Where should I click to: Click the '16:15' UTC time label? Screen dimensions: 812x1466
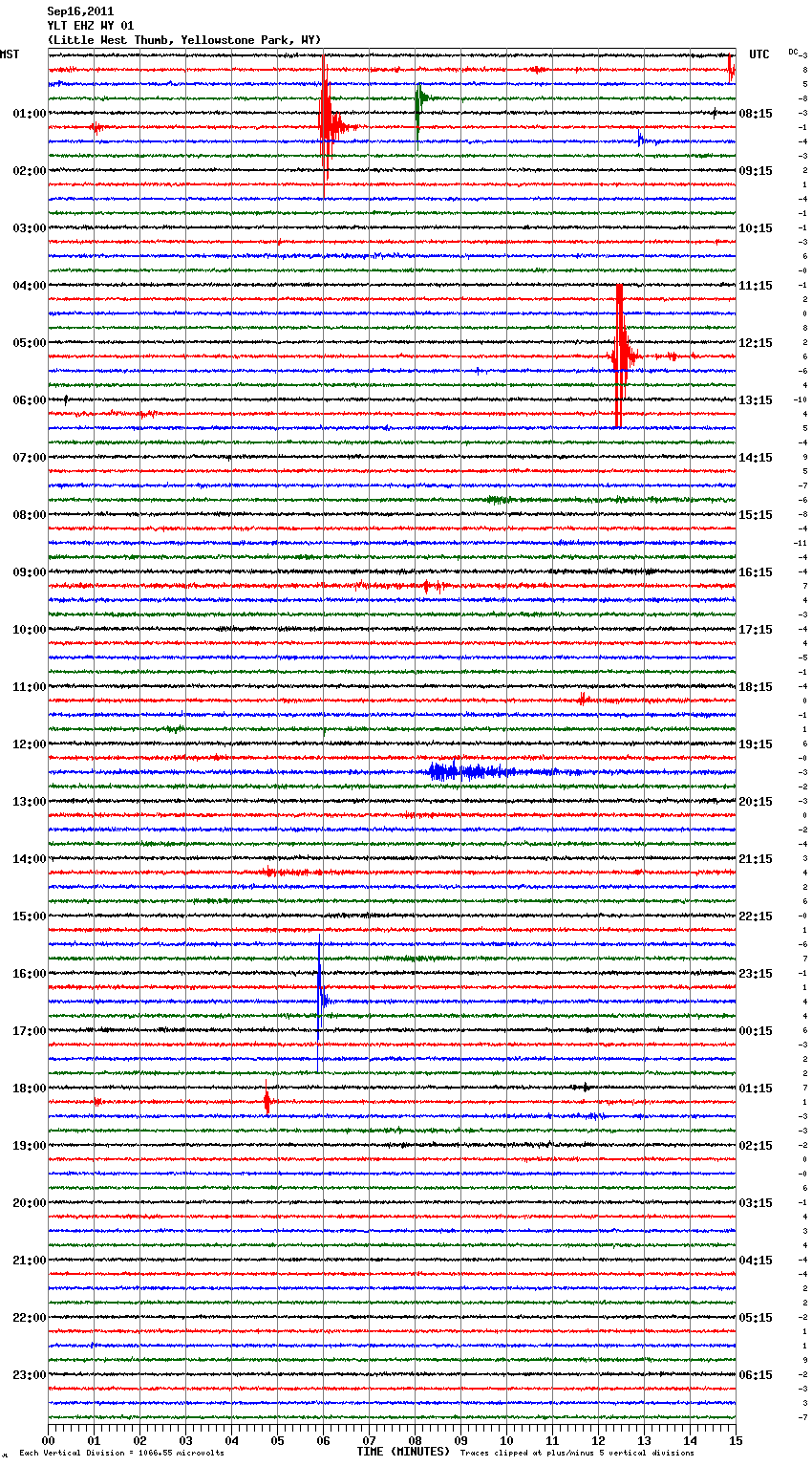756,572
